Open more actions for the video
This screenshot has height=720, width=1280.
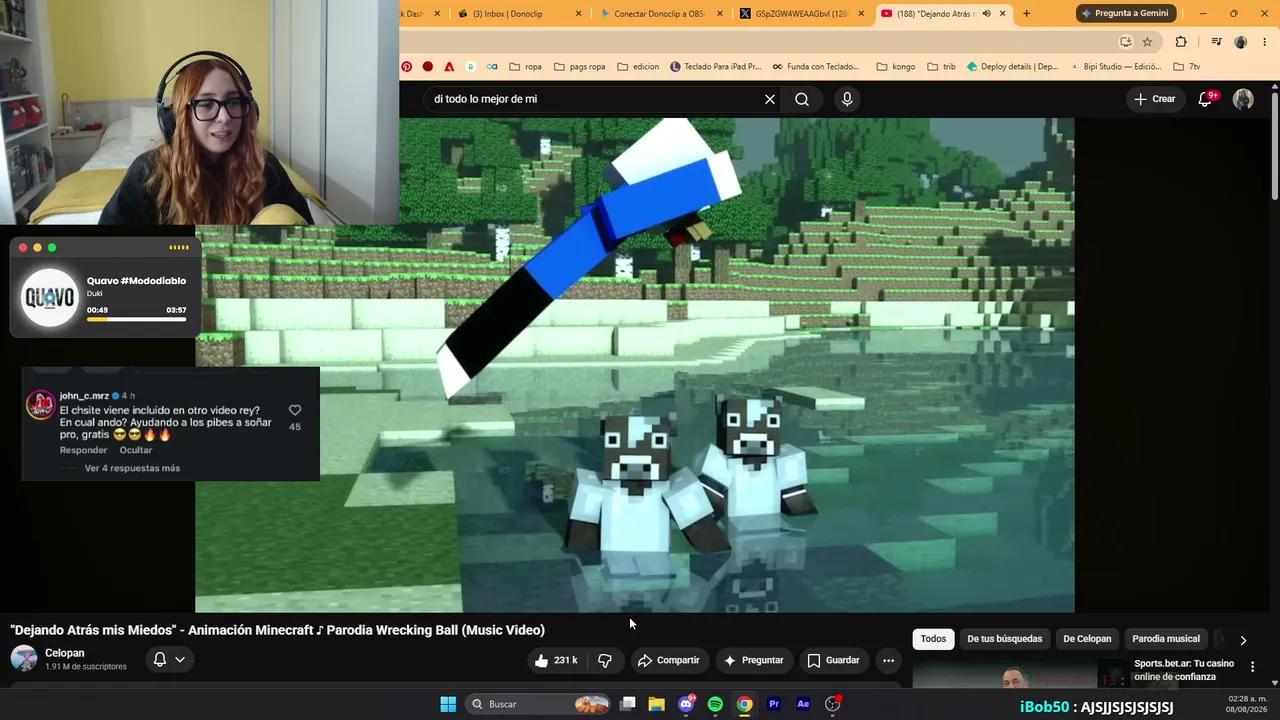tap(888, 660)
